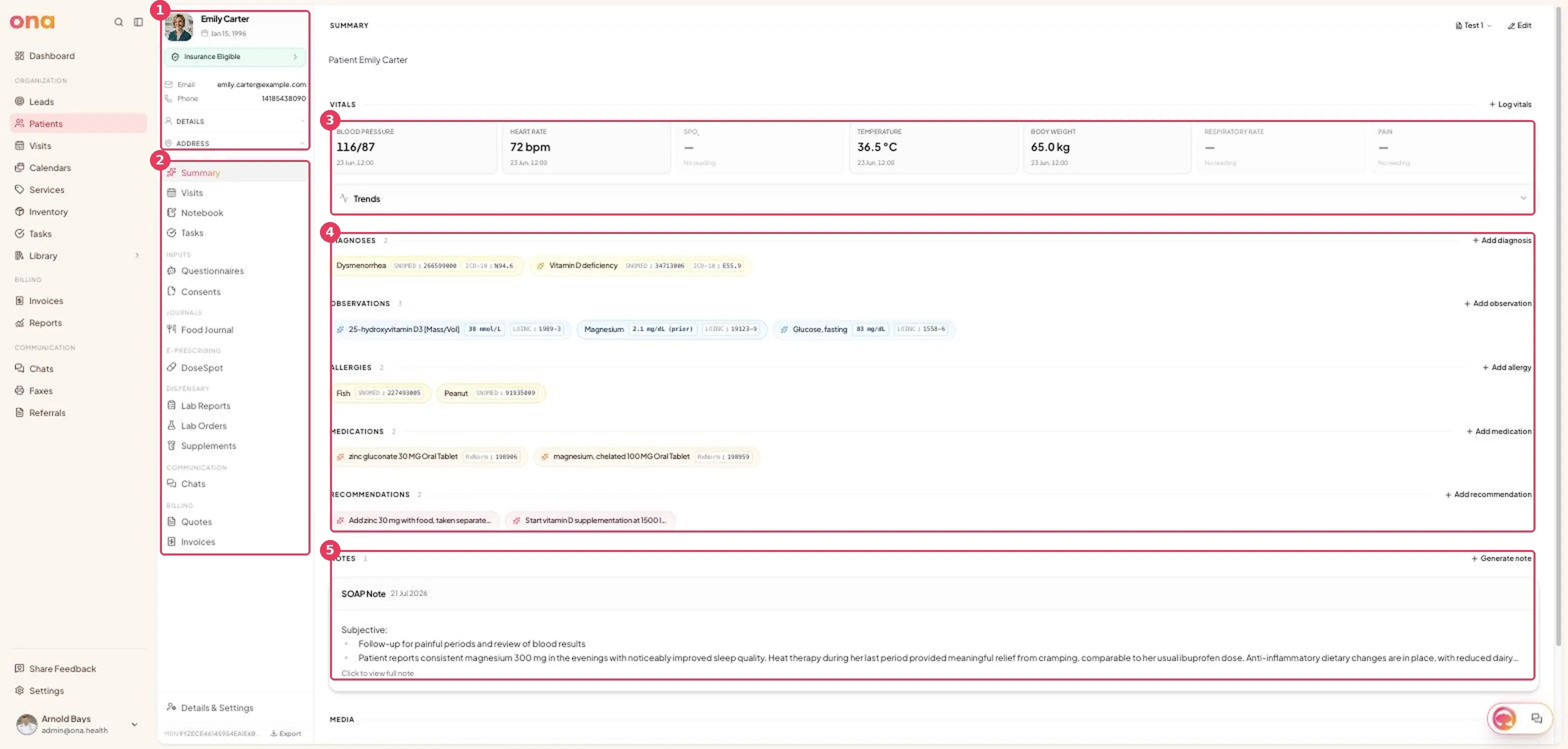Viewport: 1568px width, 749px height.
Task: Click the Magnesium observation chip
Action: pyautogui.click(x=672, y=329)
